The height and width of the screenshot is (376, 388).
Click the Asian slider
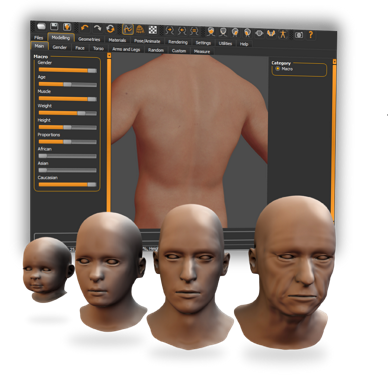[x=68, y=170]
